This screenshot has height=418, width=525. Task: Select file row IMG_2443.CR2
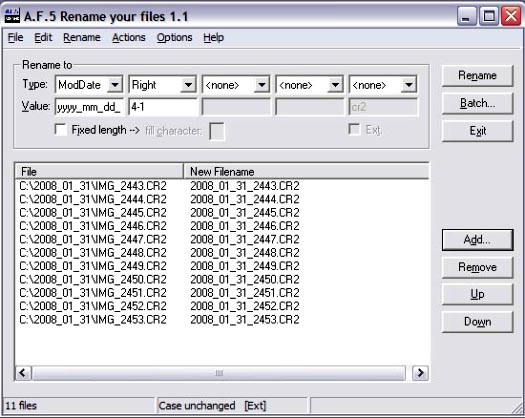pos(93,186)
